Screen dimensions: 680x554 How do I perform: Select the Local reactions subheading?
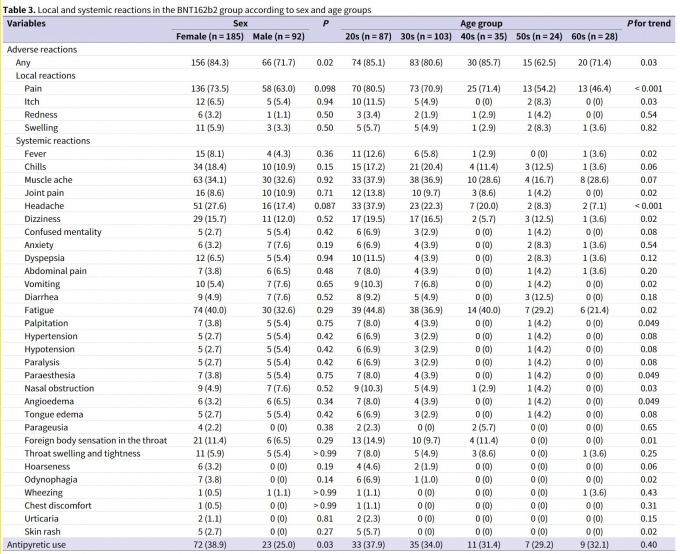tap(46, 75)
